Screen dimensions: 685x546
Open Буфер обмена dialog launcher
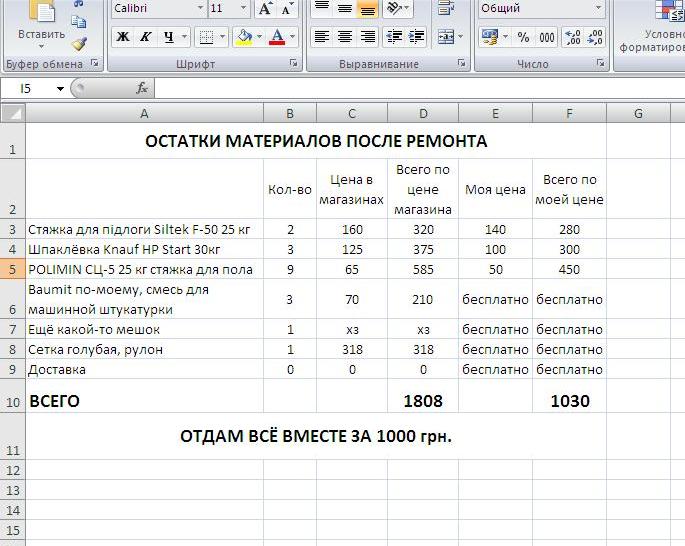[x=94, y=63]
